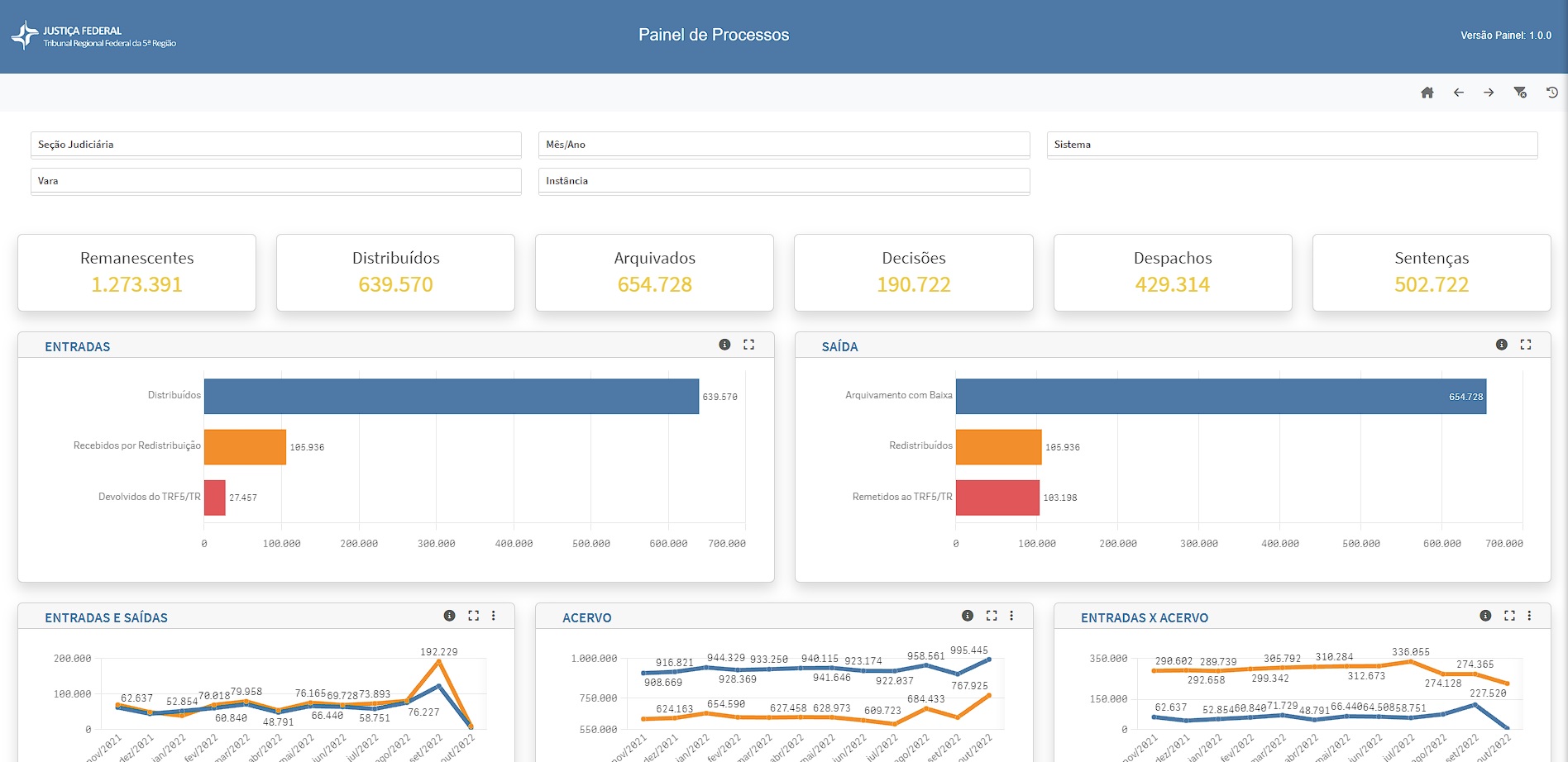Screen dimensions: 1568x762
Task: Clear all filters with funnel icon
Action: click(x=1520, y=93)
